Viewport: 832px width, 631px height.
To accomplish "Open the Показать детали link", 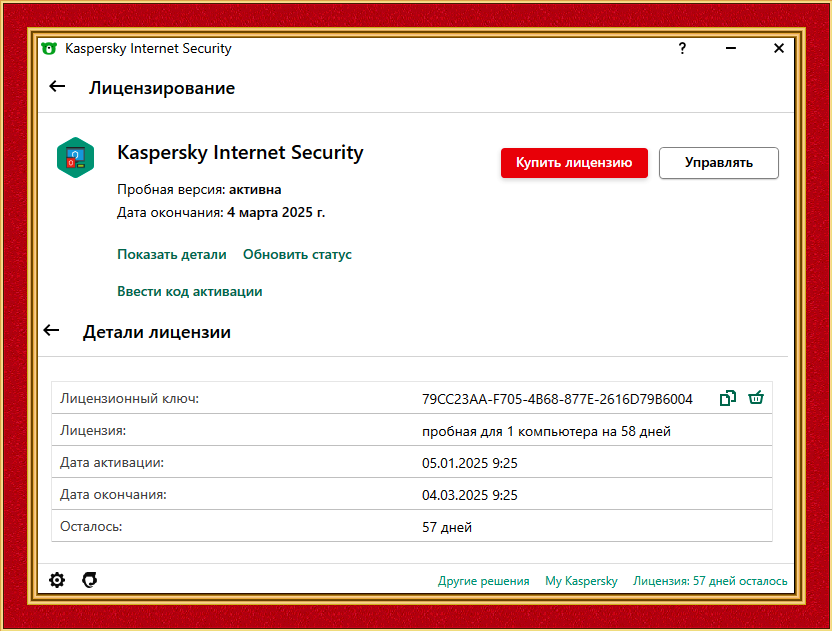I will [171, 255].
